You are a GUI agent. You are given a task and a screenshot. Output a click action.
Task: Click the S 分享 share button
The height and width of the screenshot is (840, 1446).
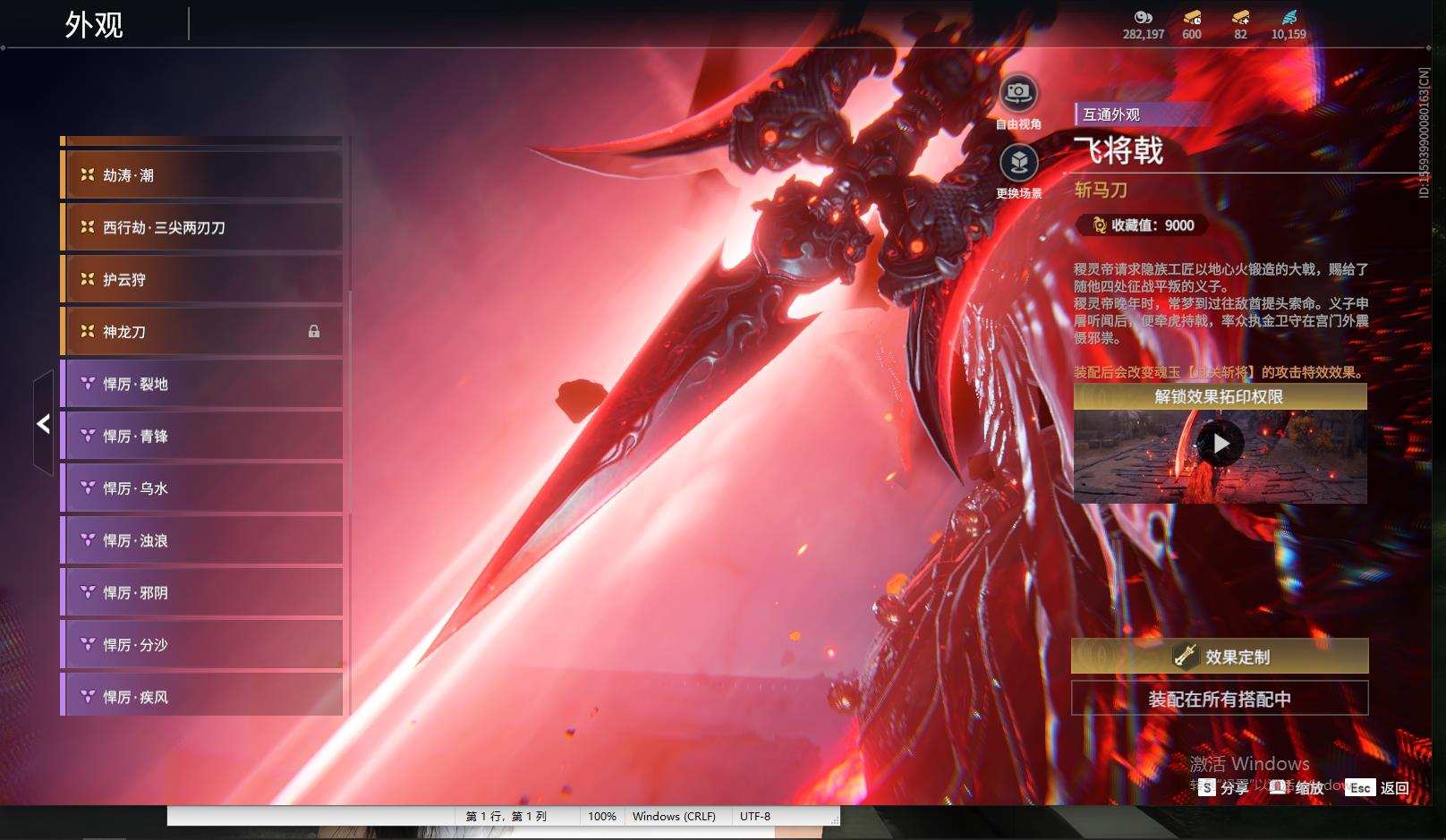coord(1223,787)
